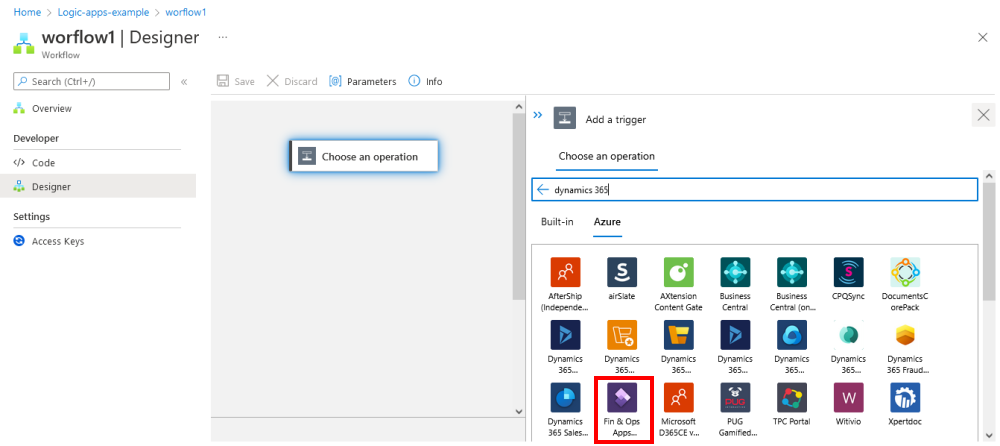1000x446 pixels.
Task: Click the back arrow in the search box
Action: coord(543,190)
